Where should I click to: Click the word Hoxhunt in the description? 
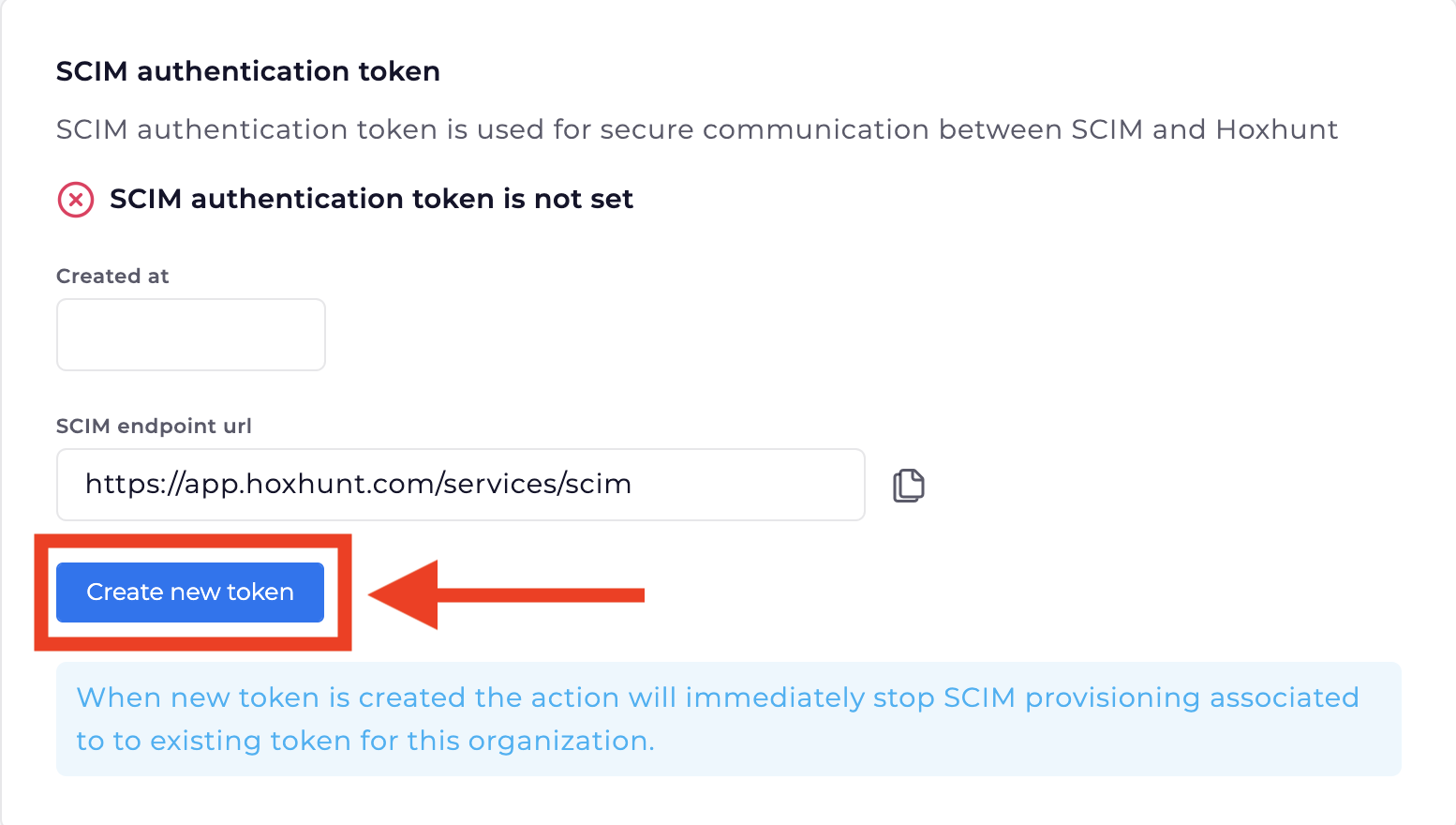1276,129
